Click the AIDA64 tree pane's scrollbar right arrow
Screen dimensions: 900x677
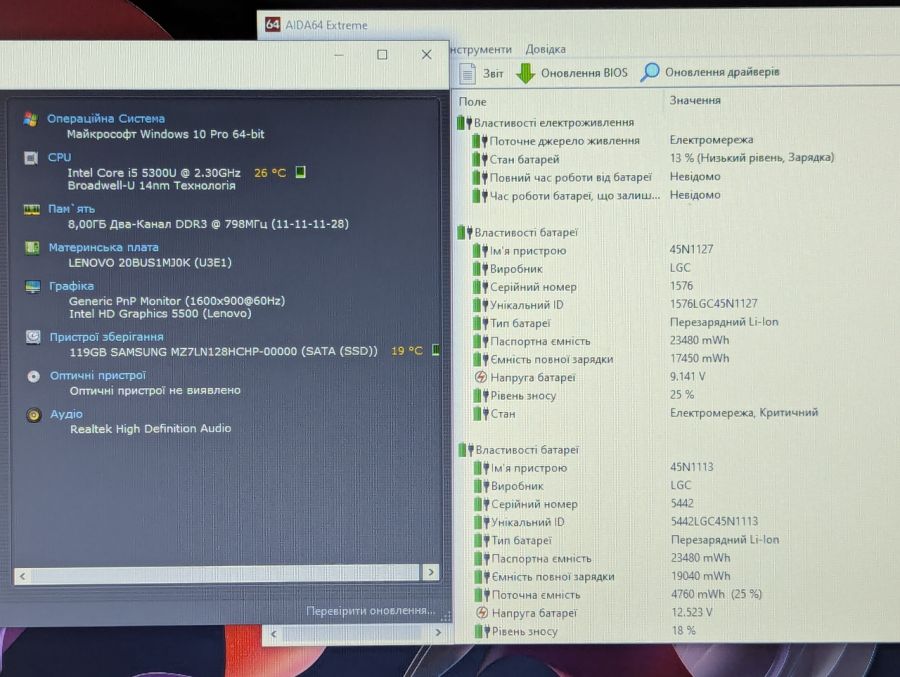(x=438, y=633)
